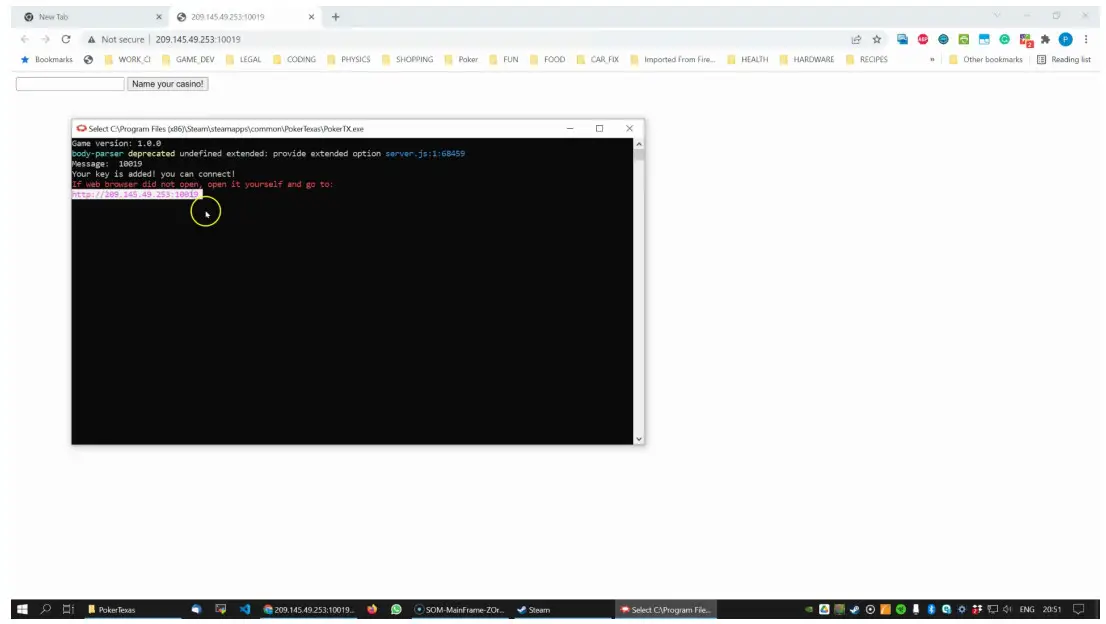Open the Windows Start menu
1106x624 pixels.
pos(22,609)
